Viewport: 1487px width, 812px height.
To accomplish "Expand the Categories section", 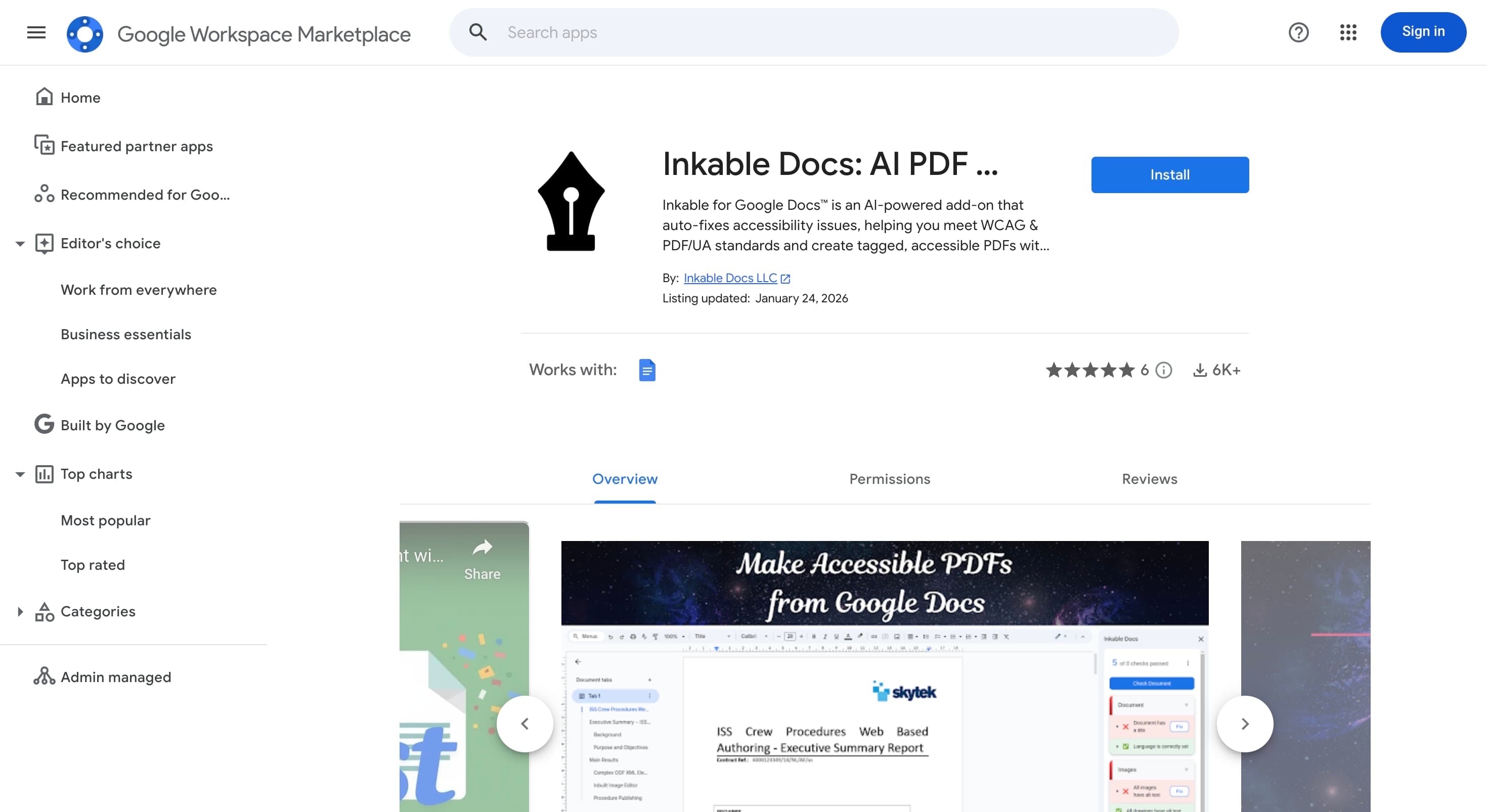I will click(21, 611).
